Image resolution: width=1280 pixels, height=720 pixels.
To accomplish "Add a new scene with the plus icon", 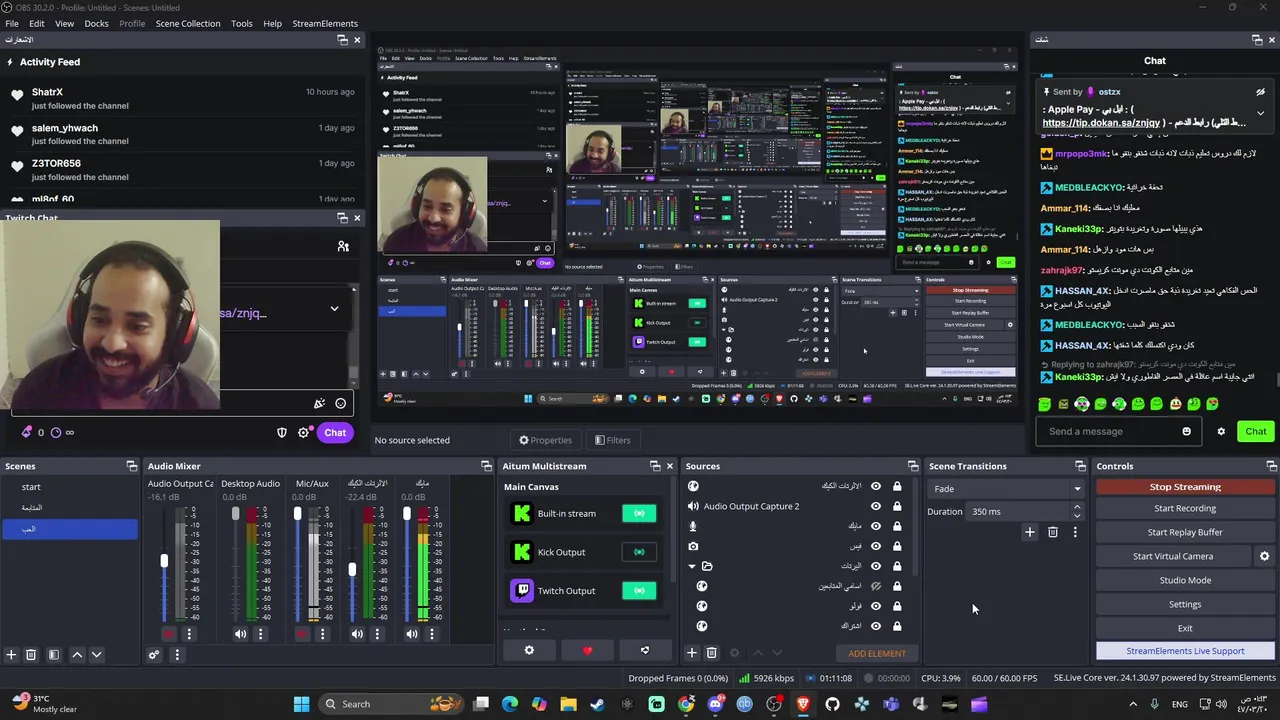I will 11,655.
